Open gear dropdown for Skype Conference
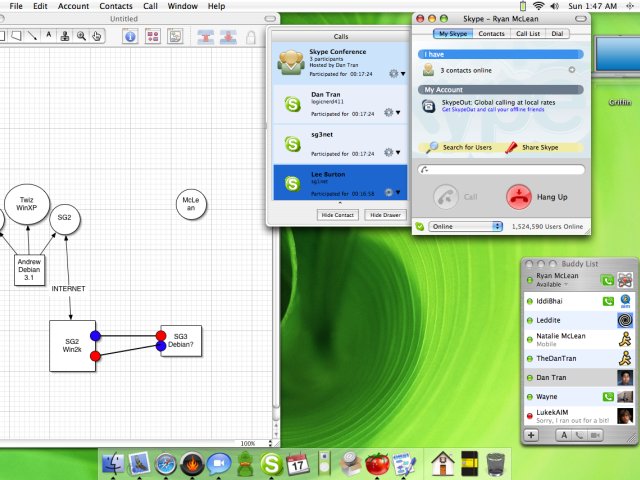 [x=397, y=73]
